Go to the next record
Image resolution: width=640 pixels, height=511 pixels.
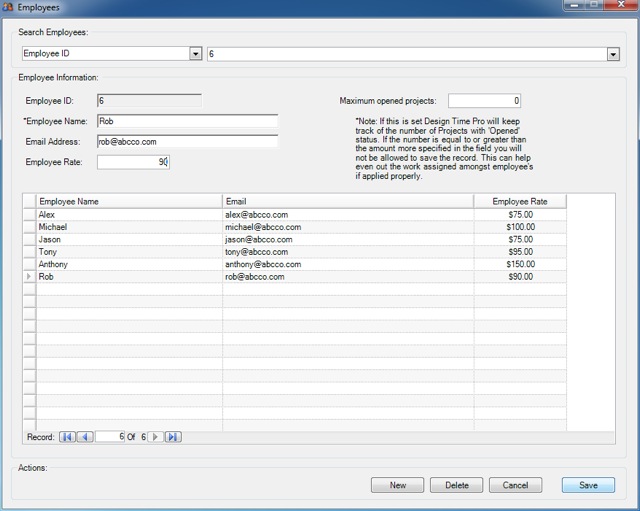155,437
